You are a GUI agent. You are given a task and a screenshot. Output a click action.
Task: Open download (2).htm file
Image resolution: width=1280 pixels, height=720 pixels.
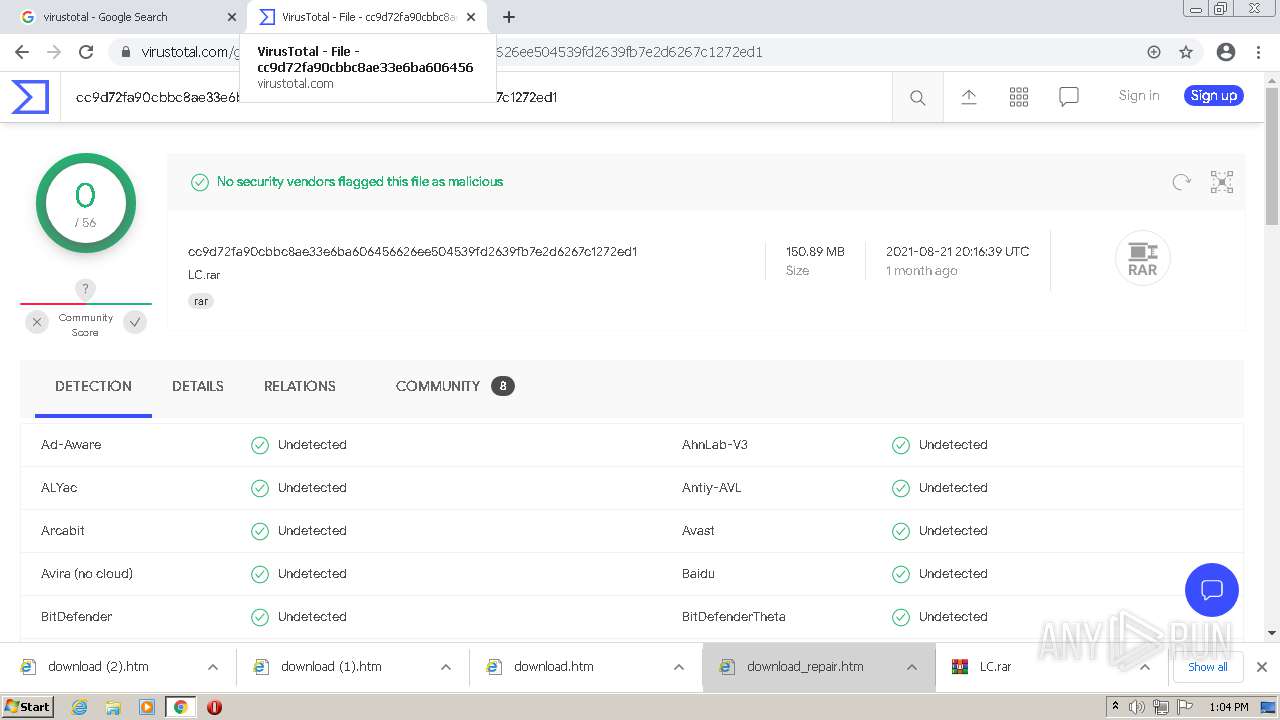click(x=98, y=667)
